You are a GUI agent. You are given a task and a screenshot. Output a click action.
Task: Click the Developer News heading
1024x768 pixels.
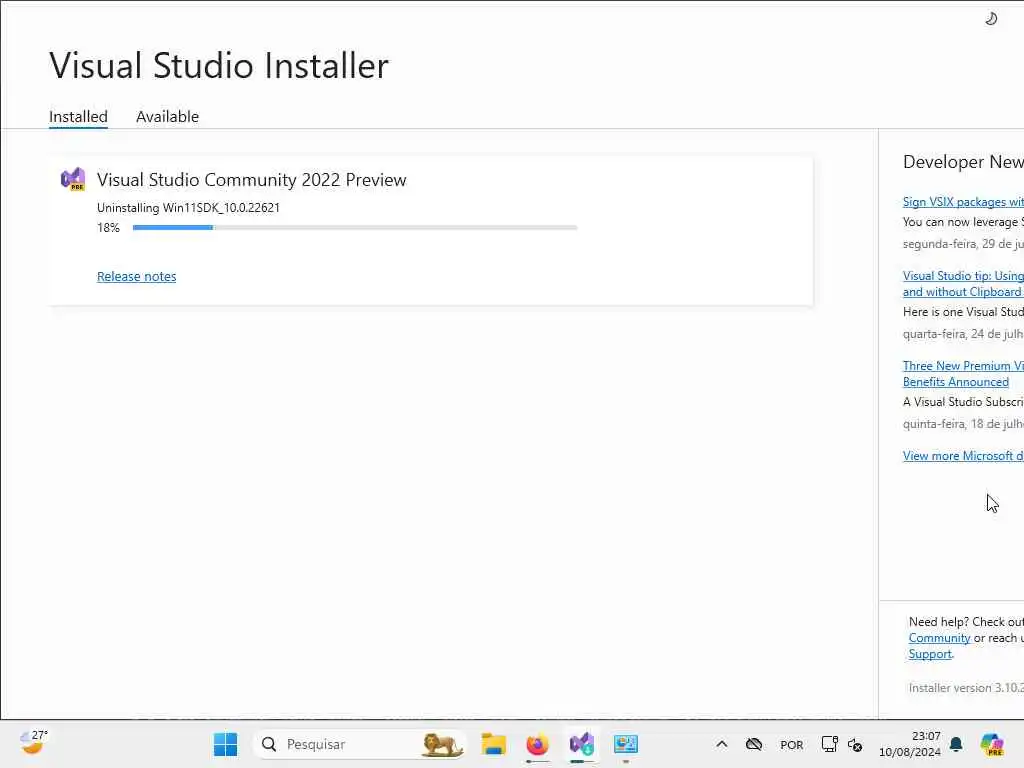963,162
